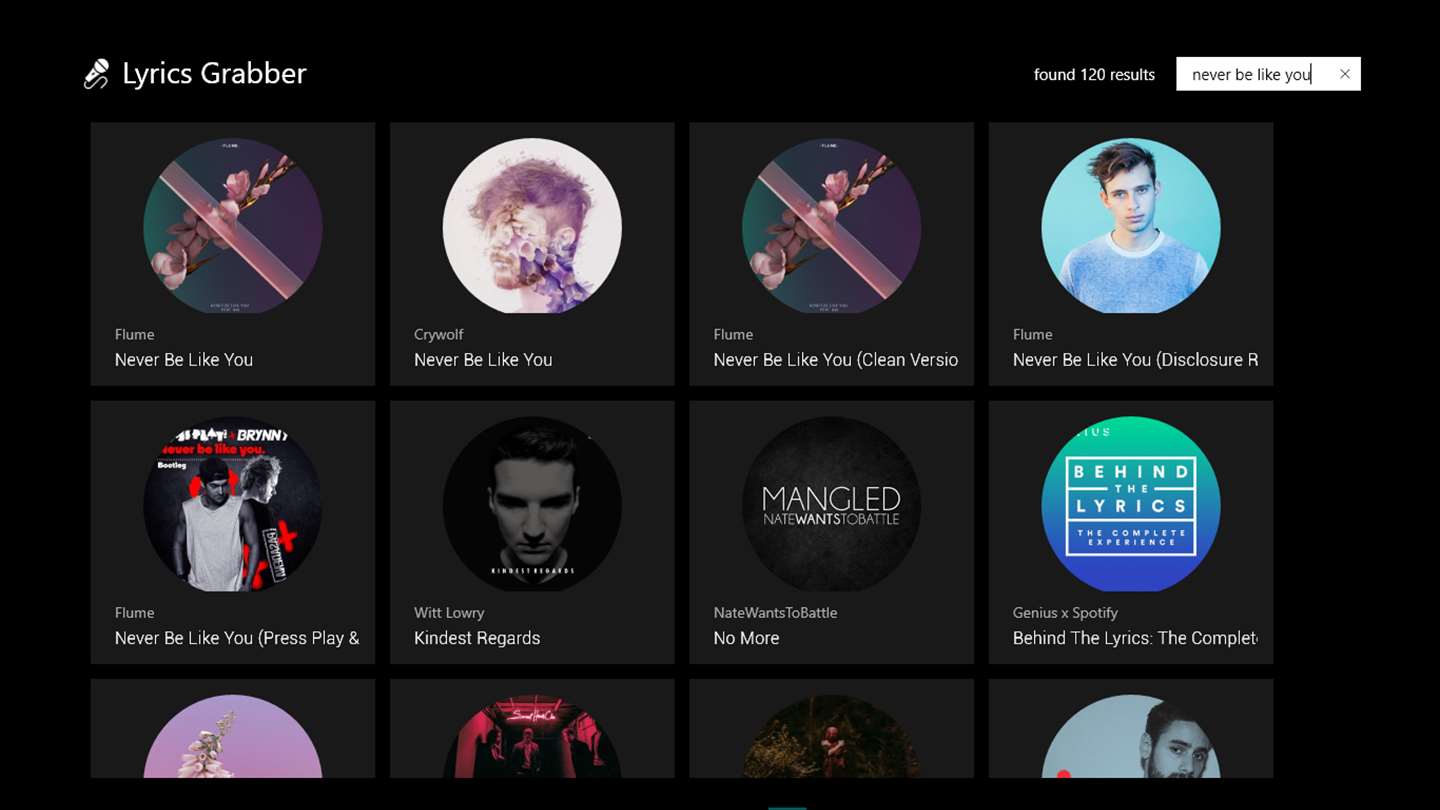Select the red band photo cover

click(532, 737)
